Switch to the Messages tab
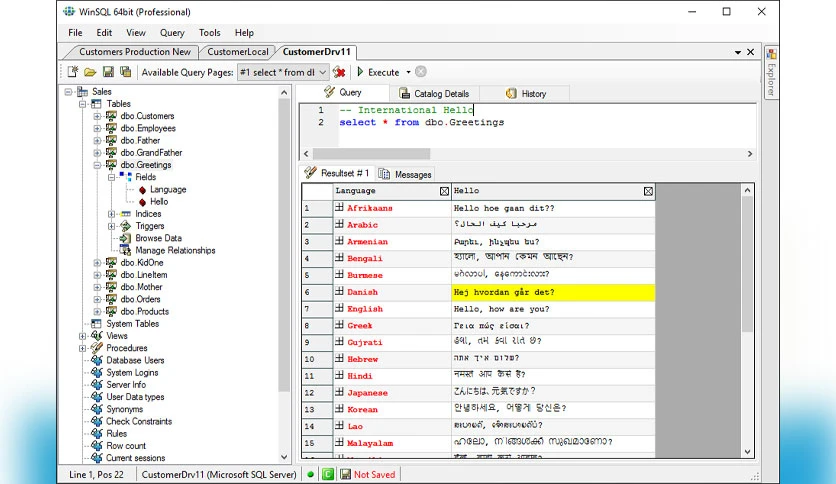The width and height of the screenshot is (836, 484). [x=405, y=174]
